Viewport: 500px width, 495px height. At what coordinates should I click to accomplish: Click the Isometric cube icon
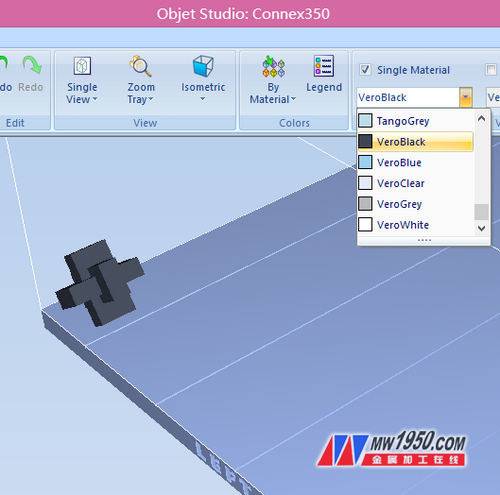(203, 66)
